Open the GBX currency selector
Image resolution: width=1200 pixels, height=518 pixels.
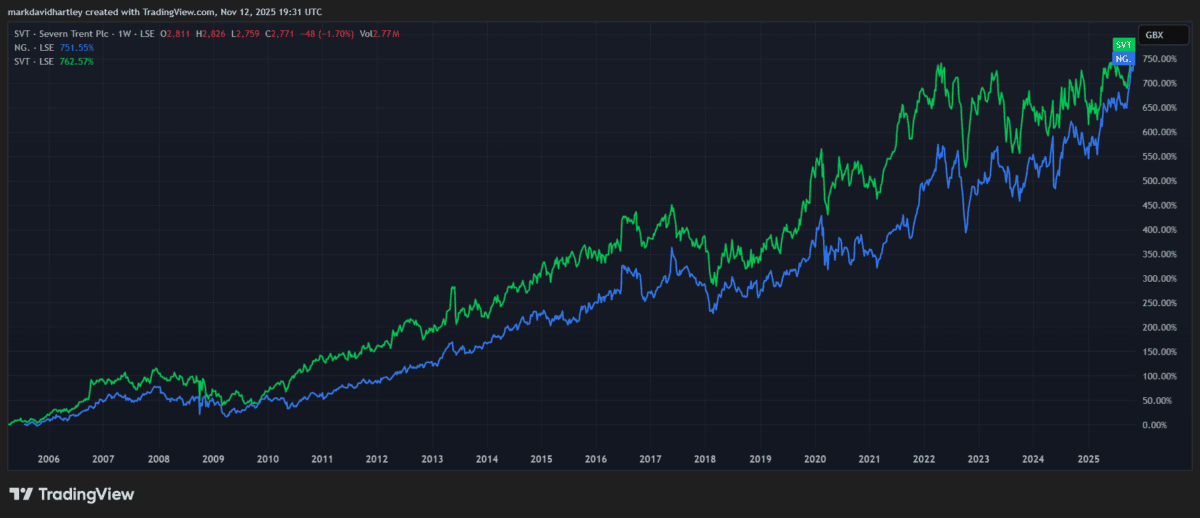point(1154,34)
